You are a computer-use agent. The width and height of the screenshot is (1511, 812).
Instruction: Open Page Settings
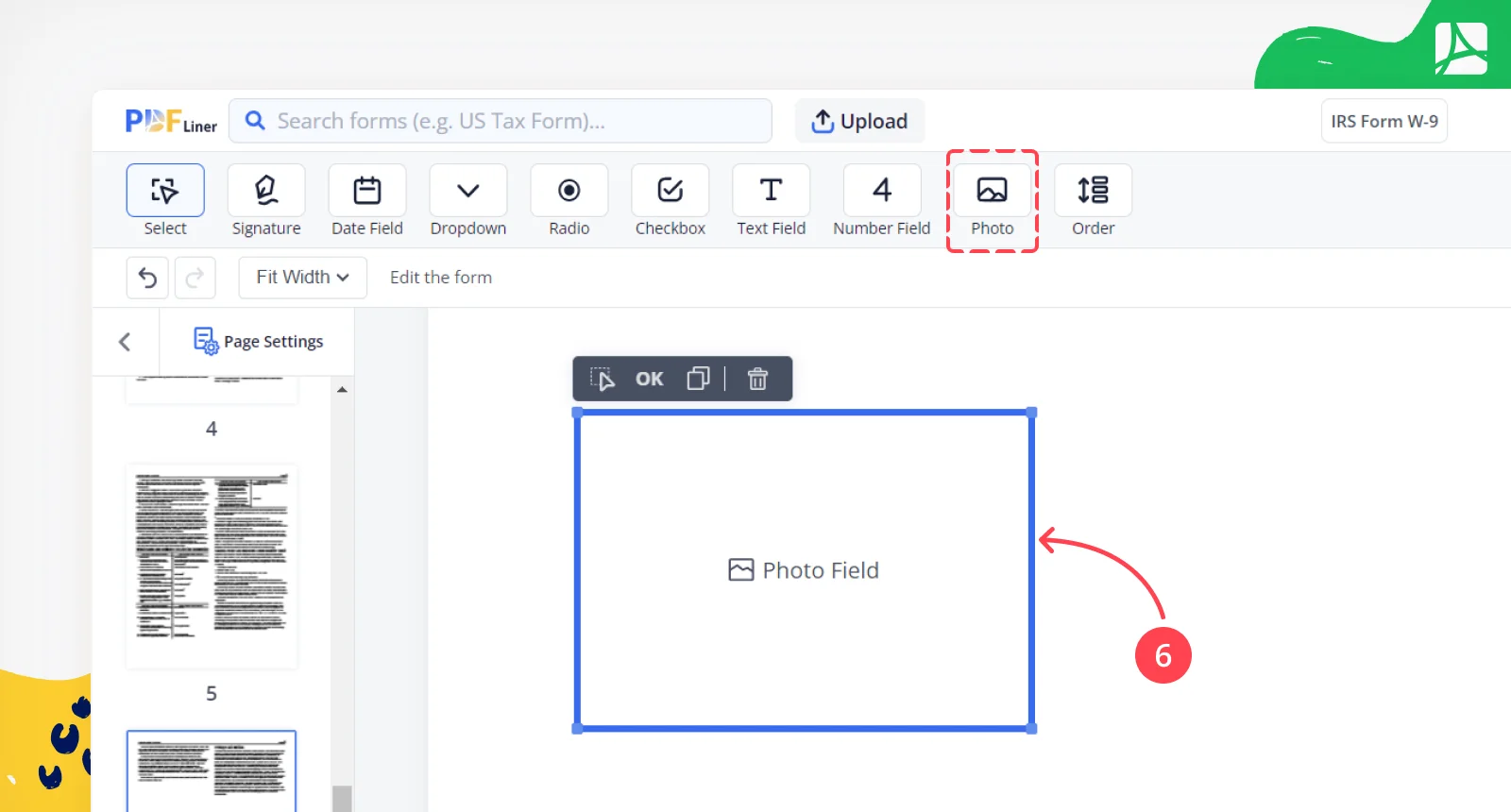[258, 341]
